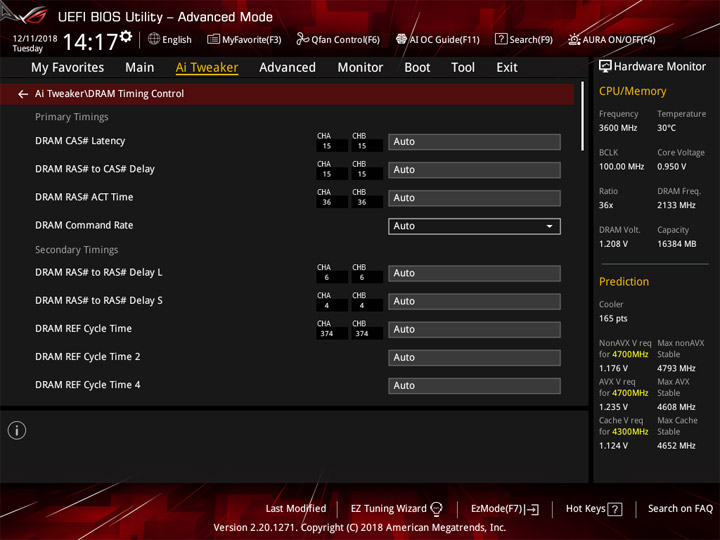Click the English language globe icon
Viewport: 720px width, 540px height.
point(154,39)
